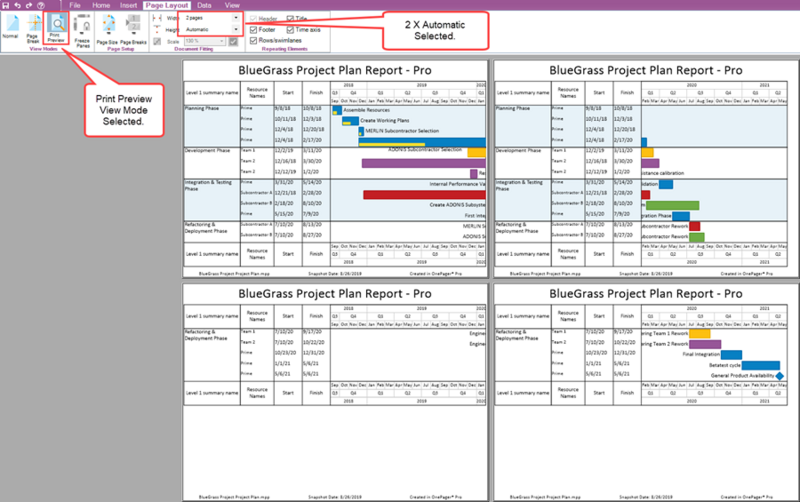Open the Page Breaks tool
Screen dimensions: 800x502
coord(133,30)
